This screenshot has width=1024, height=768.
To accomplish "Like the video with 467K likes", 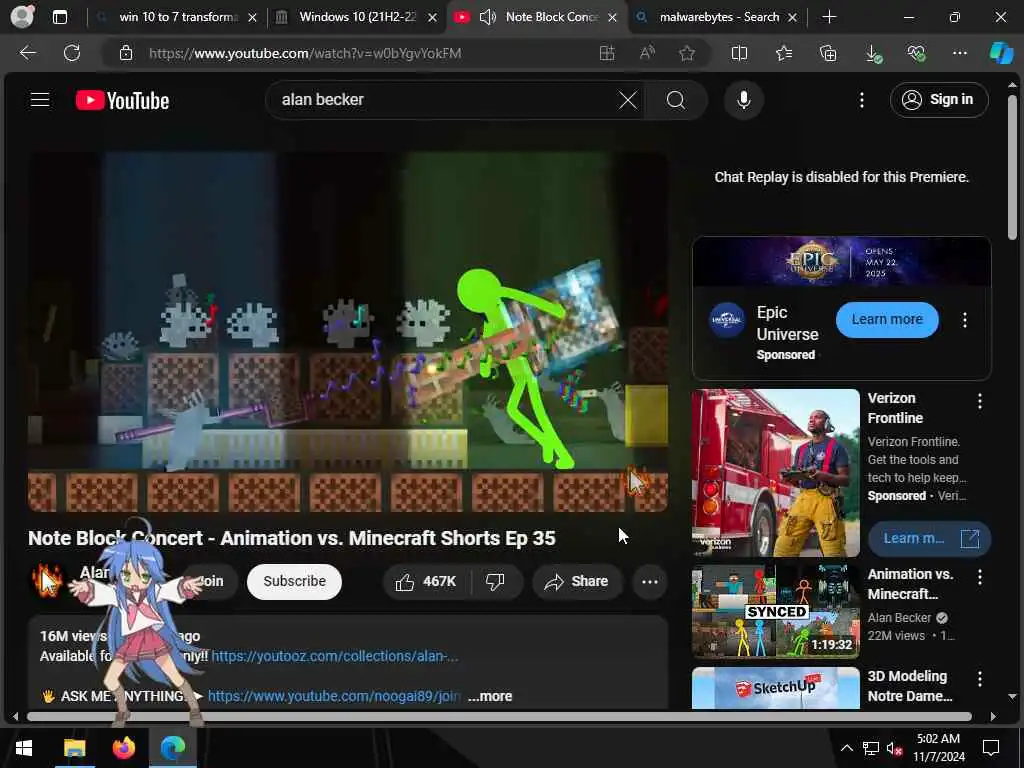I will [426, 581].
